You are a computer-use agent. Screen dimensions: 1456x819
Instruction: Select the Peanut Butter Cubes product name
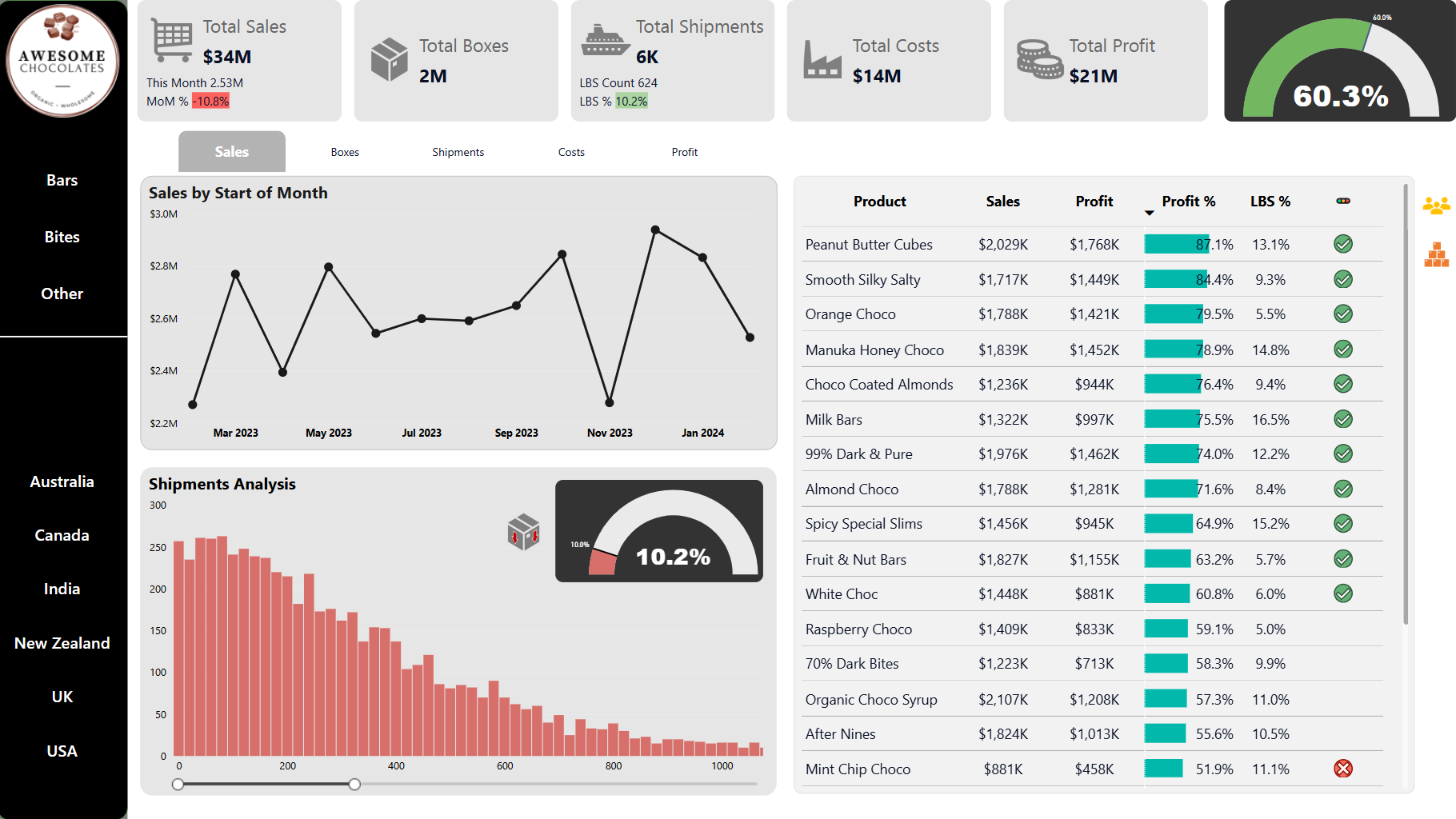point(869,245)
